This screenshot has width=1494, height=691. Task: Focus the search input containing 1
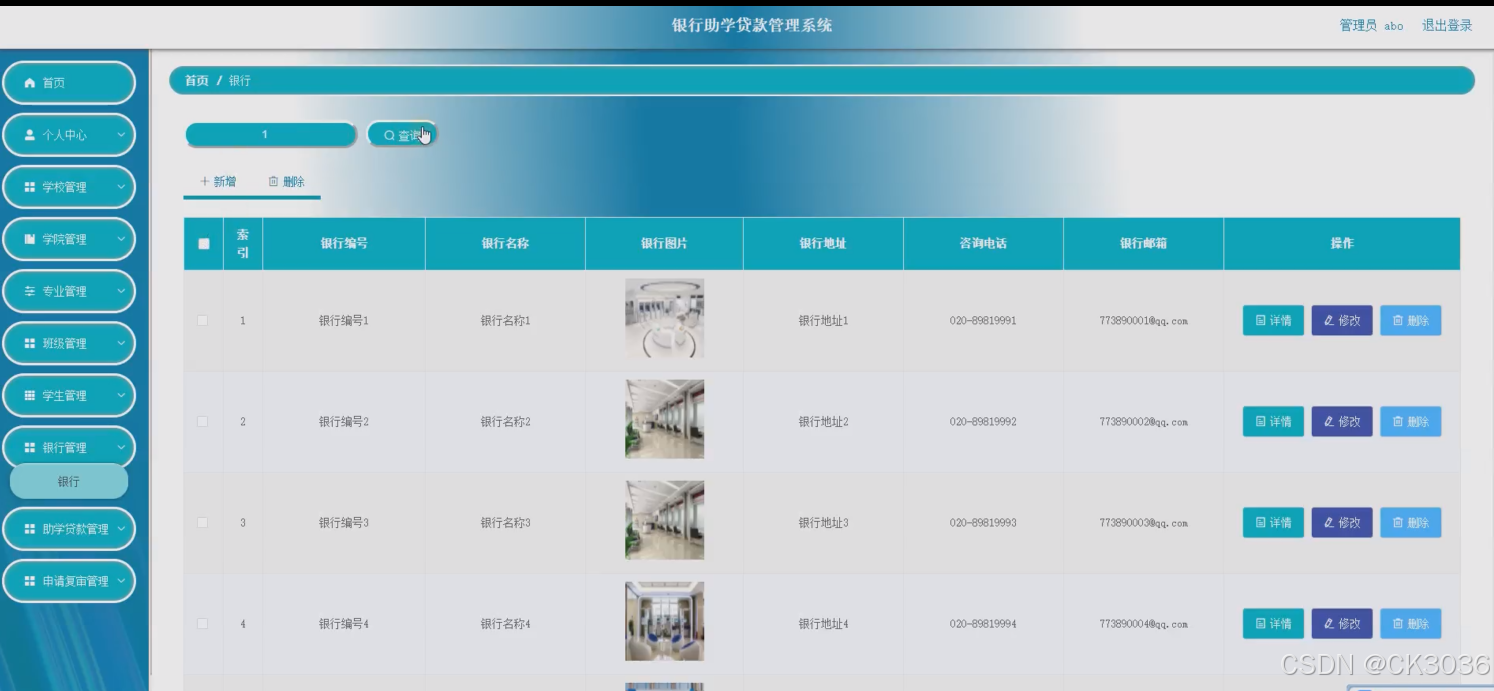coord(271,134)
